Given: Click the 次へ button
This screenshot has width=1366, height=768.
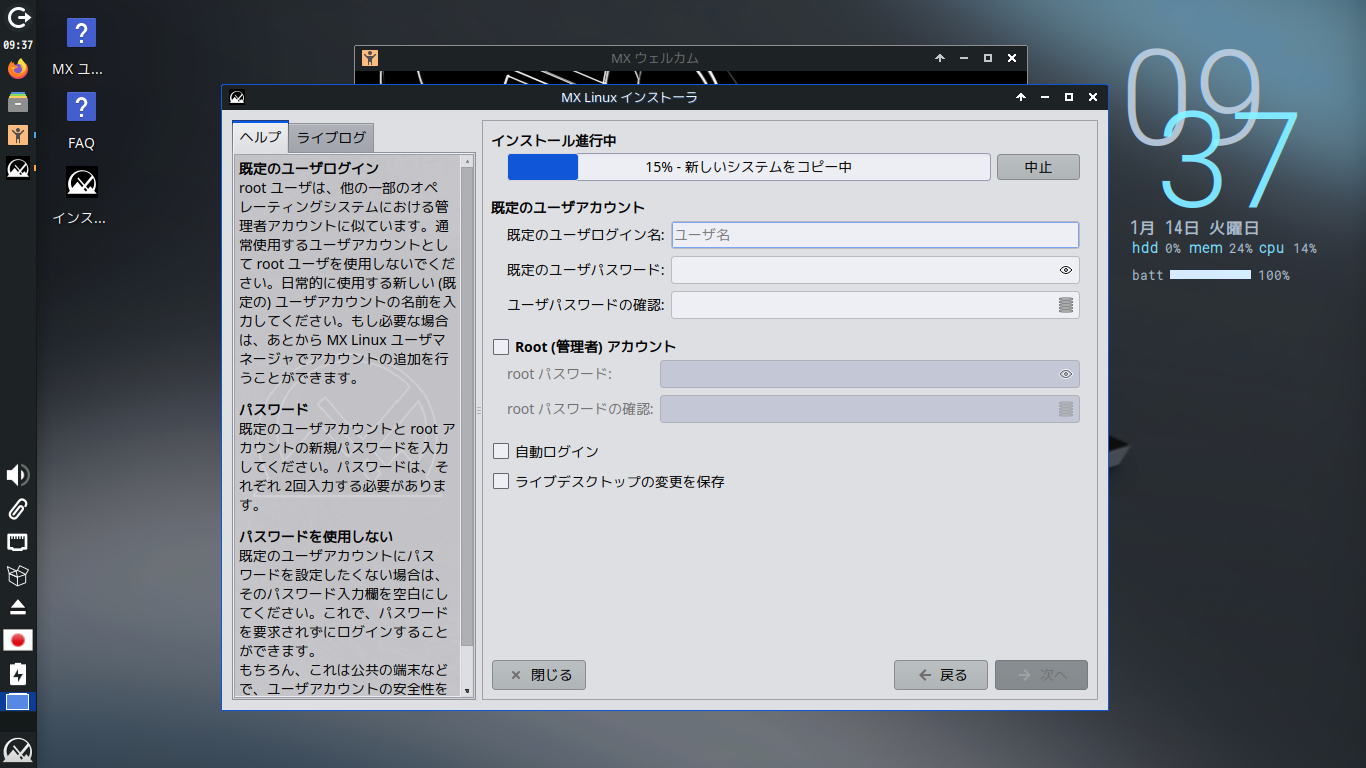Looking at the screenshot, I should 1041,675.
